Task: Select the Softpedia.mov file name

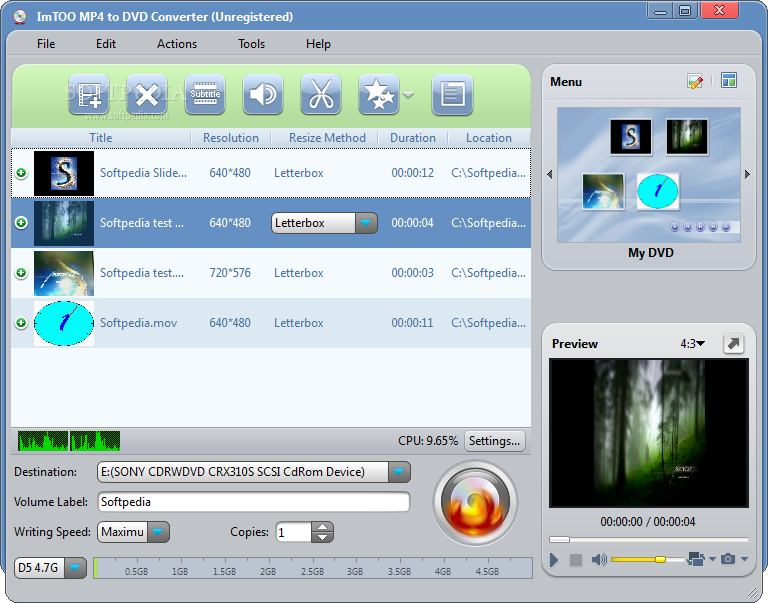Action: pyautogui.click(x=139, y=323)
